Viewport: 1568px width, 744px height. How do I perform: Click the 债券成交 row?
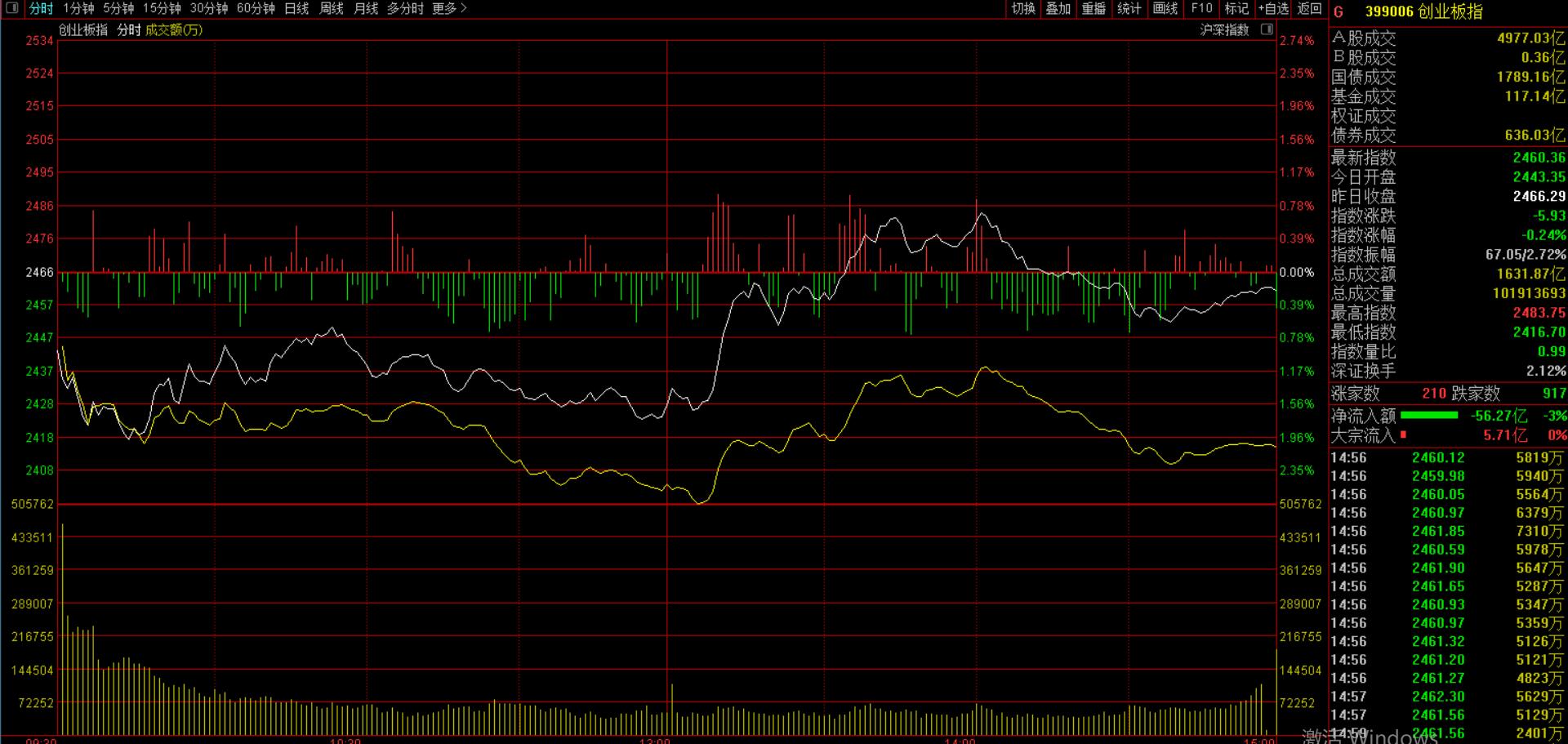tap(1448, 136)
